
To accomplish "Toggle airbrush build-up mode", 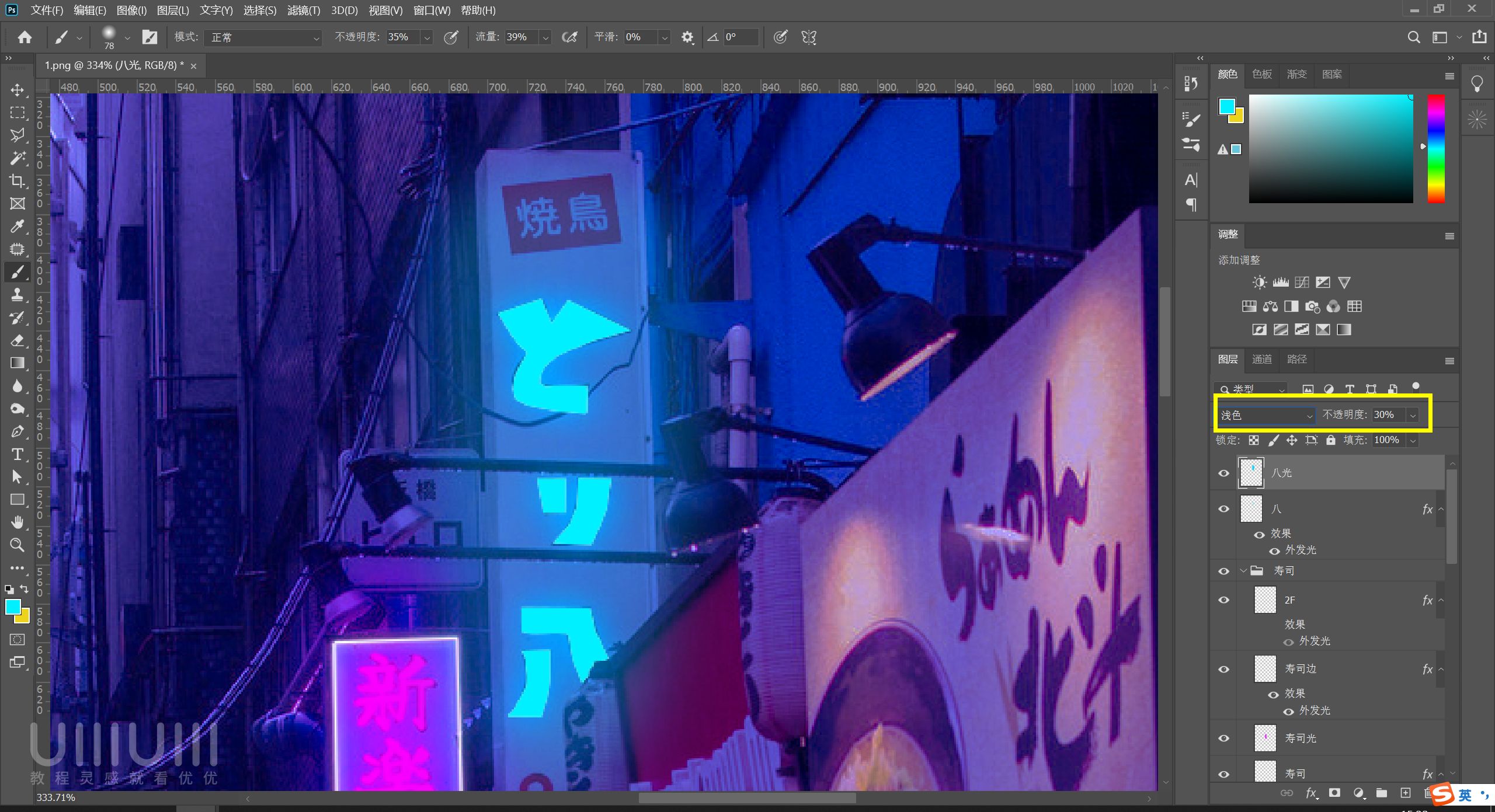I will coord(569,37).
